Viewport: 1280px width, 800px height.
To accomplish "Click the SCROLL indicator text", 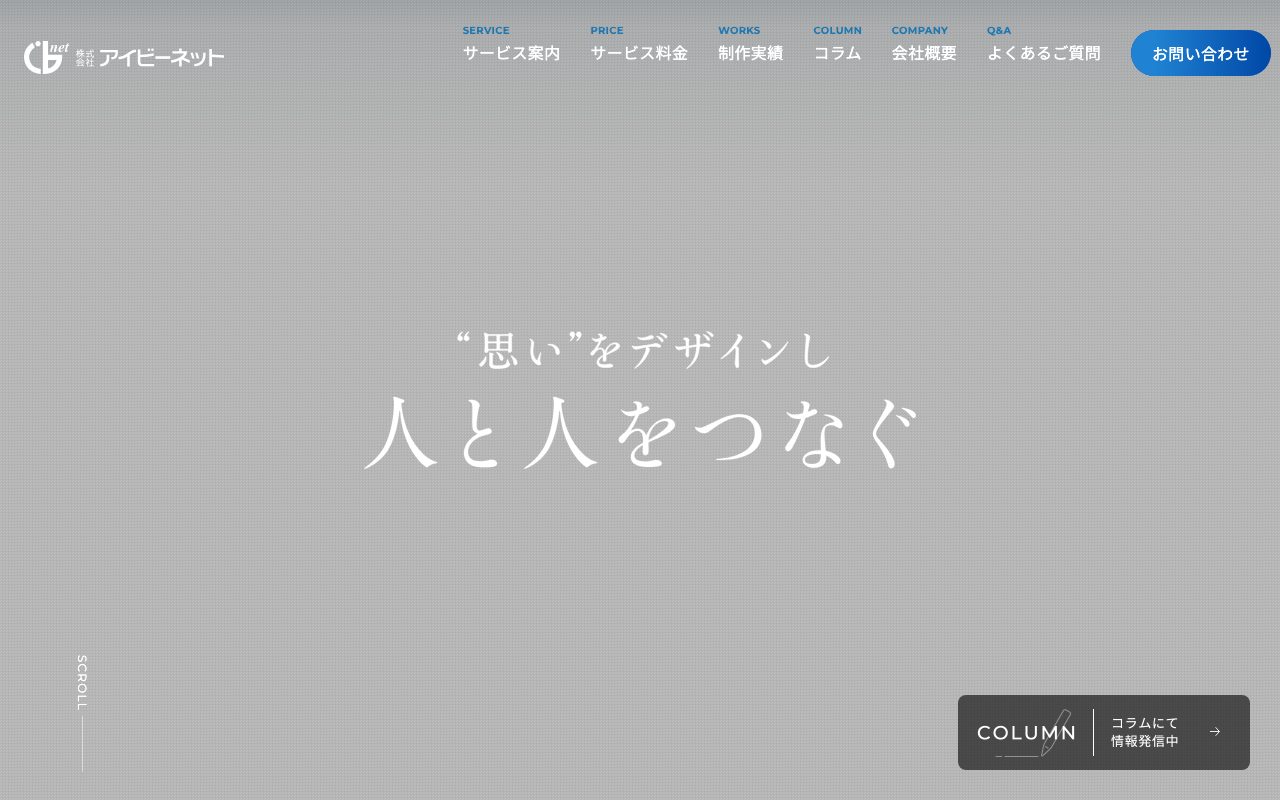I will coord(82,683).
